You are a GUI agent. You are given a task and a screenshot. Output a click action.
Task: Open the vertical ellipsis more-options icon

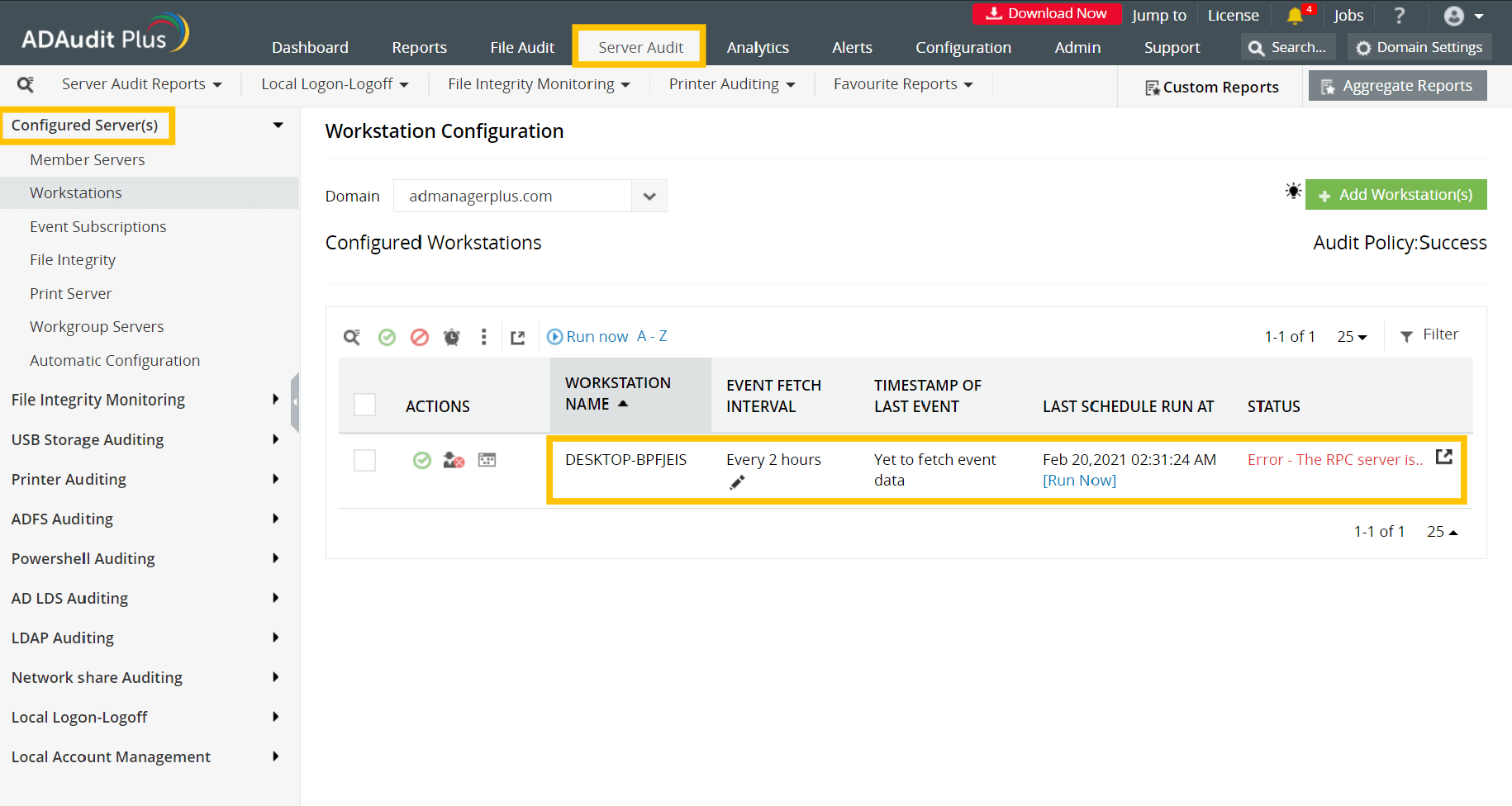point(484,337)
